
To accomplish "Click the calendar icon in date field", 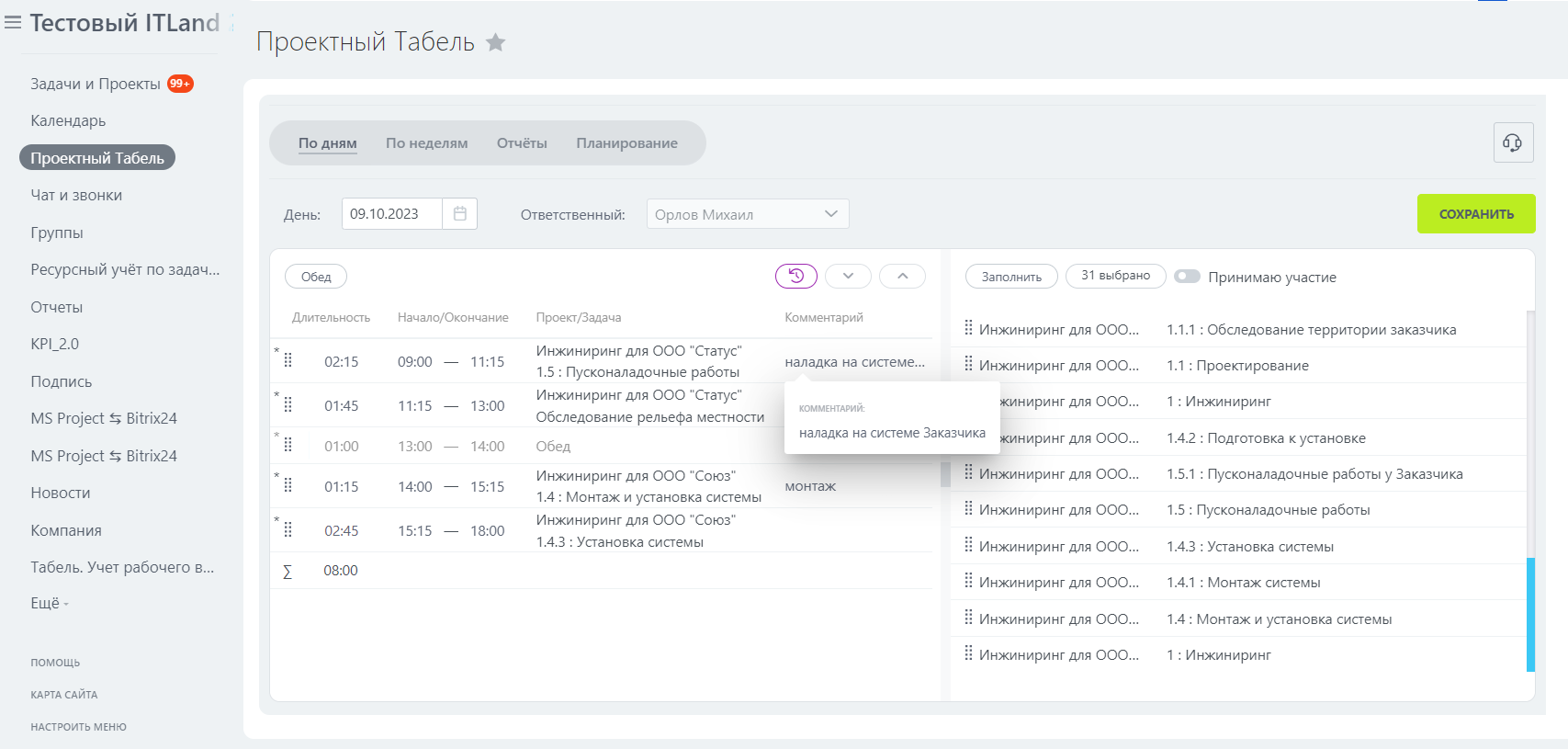I will 460,214.
